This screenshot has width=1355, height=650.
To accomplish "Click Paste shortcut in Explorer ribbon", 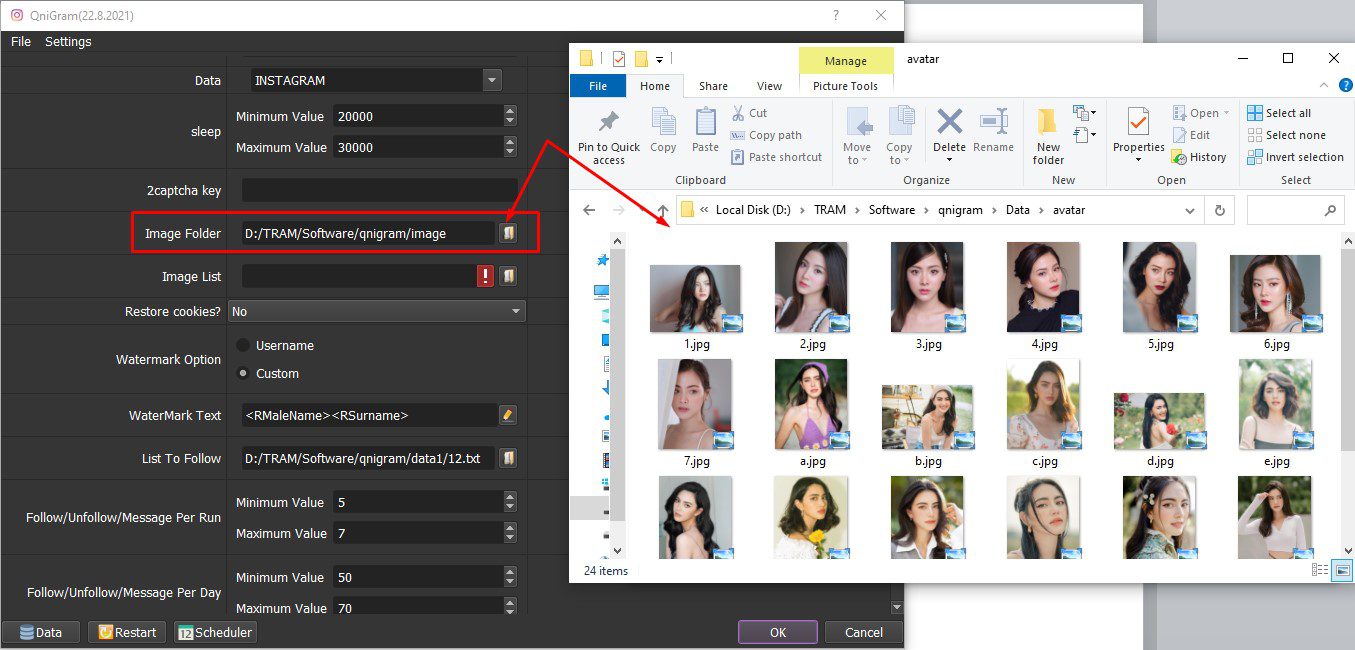I will click(776, 157).
